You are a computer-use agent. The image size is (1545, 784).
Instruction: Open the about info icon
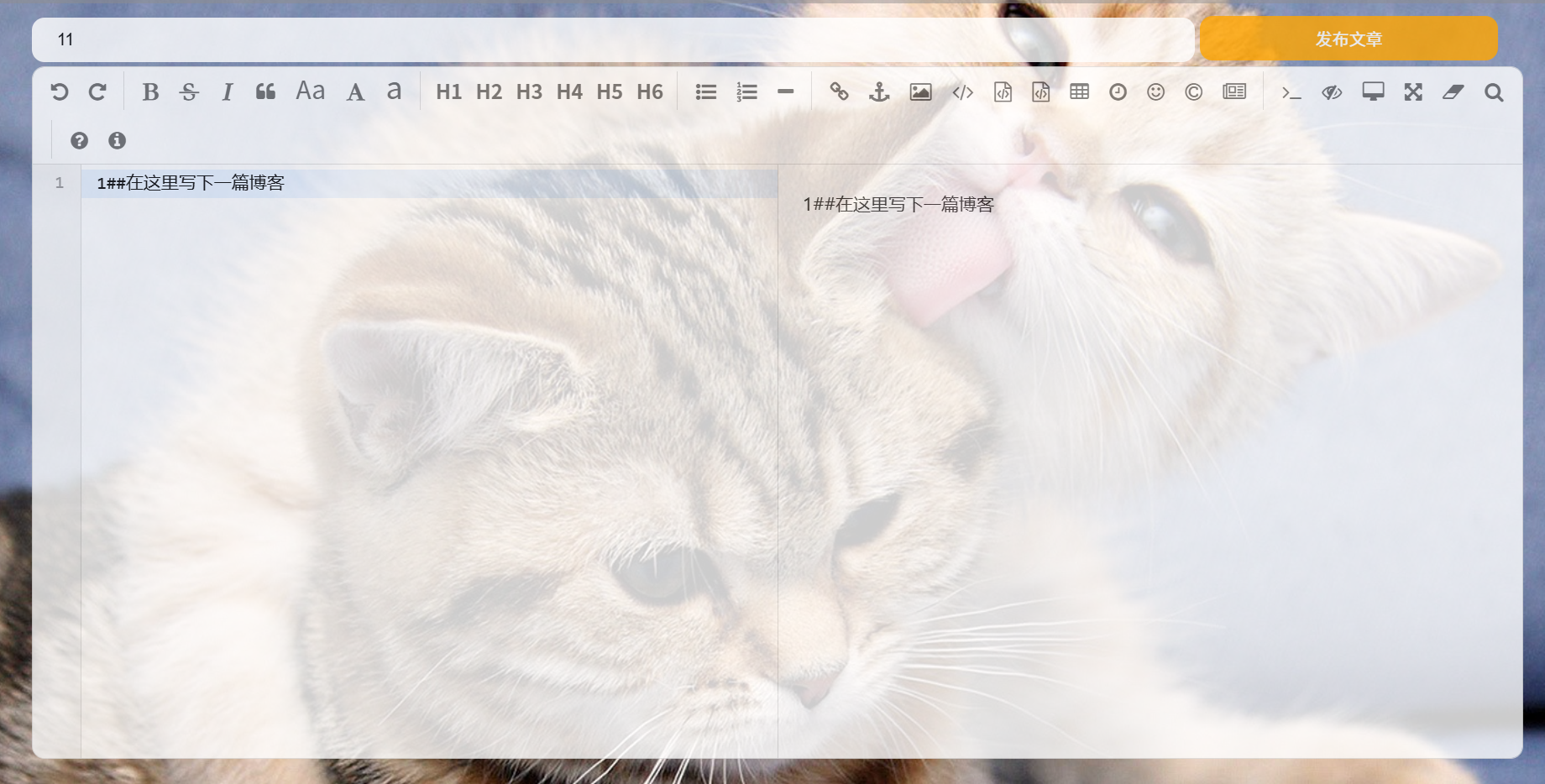coord(118,140)
